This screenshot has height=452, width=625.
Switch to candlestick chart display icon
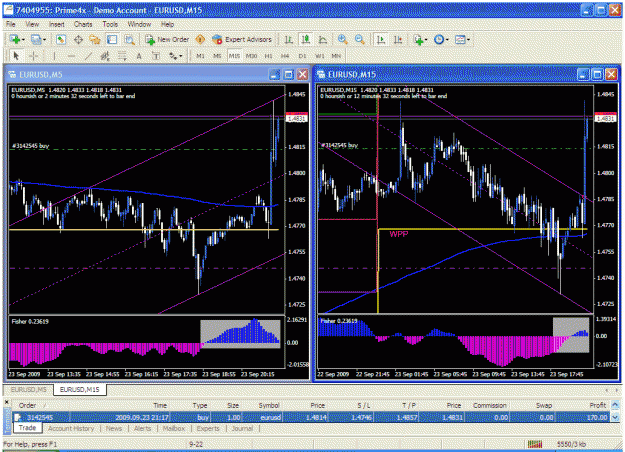coord(306,39)
